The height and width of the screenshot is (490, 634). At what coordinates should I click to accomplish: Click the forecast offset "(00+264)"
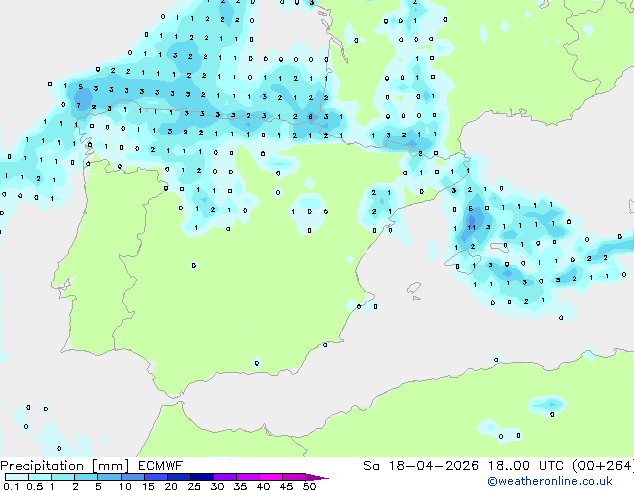pos(603,466)
